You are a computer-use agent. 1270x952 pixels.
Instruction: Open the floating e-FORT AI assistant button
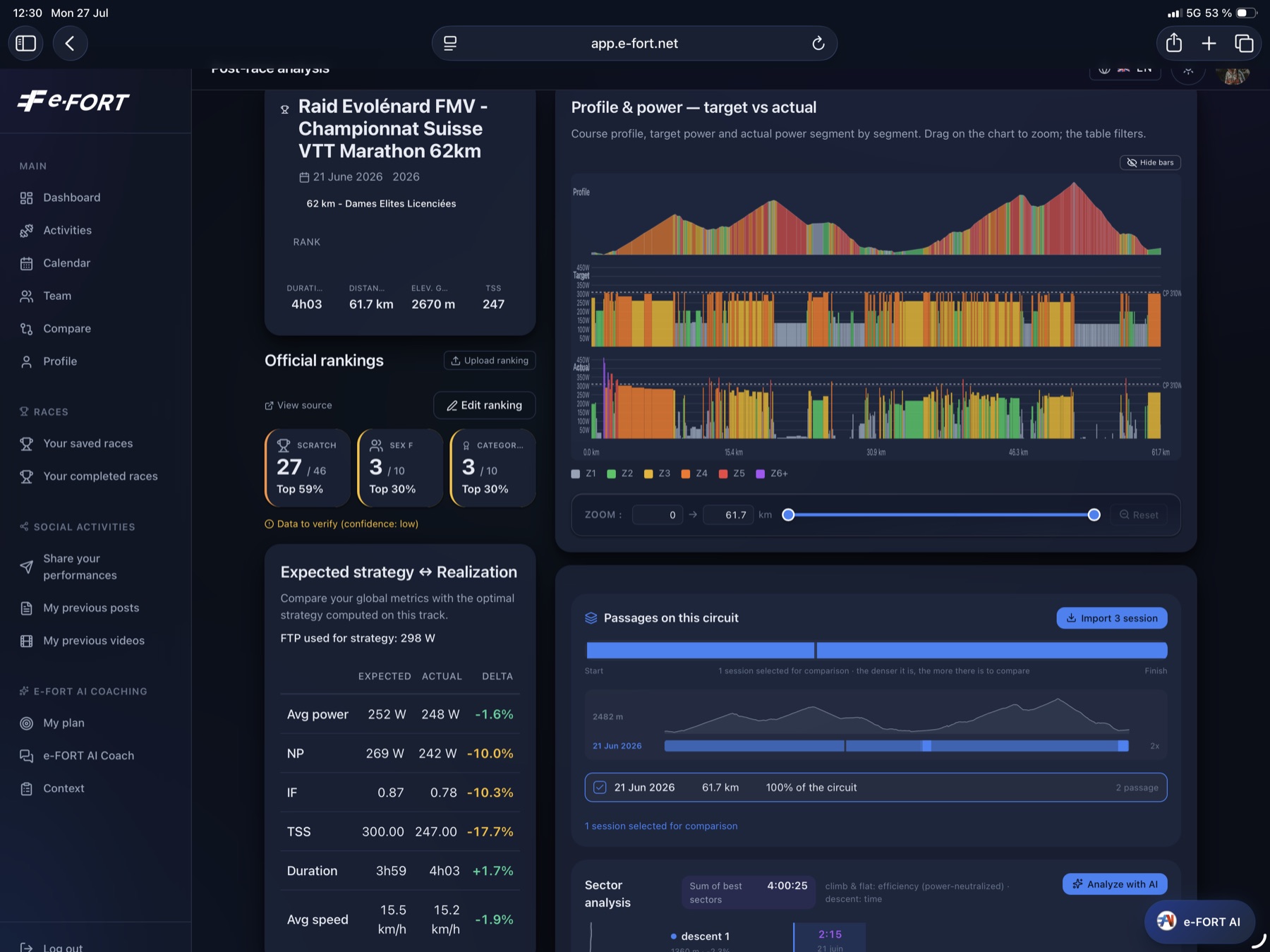click(x=1199, y=922)
